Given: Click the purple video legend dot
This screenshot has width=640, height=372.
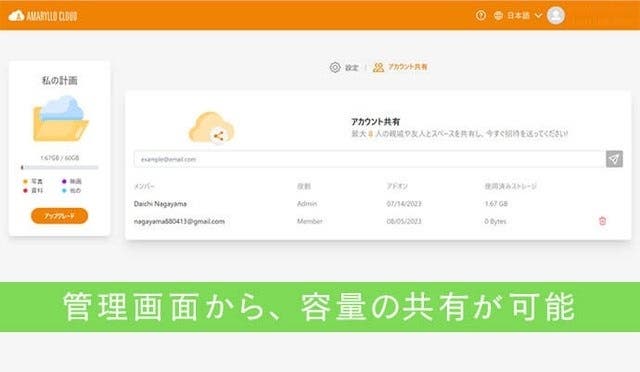Looking at the screenshot, I should pyautogui.click(x=64, y=181).
